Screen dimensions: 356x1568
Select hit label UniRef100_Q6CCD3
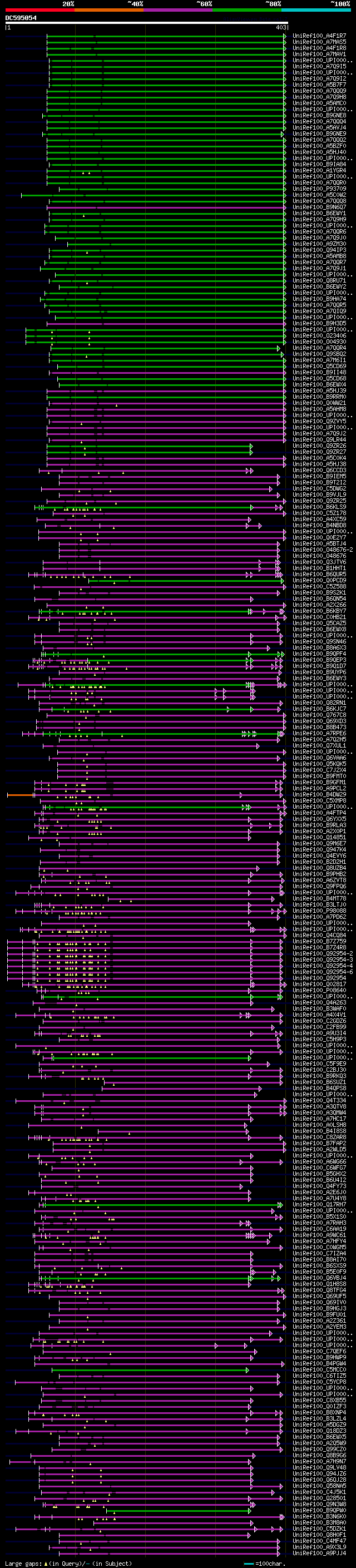(x=319, y=471)
